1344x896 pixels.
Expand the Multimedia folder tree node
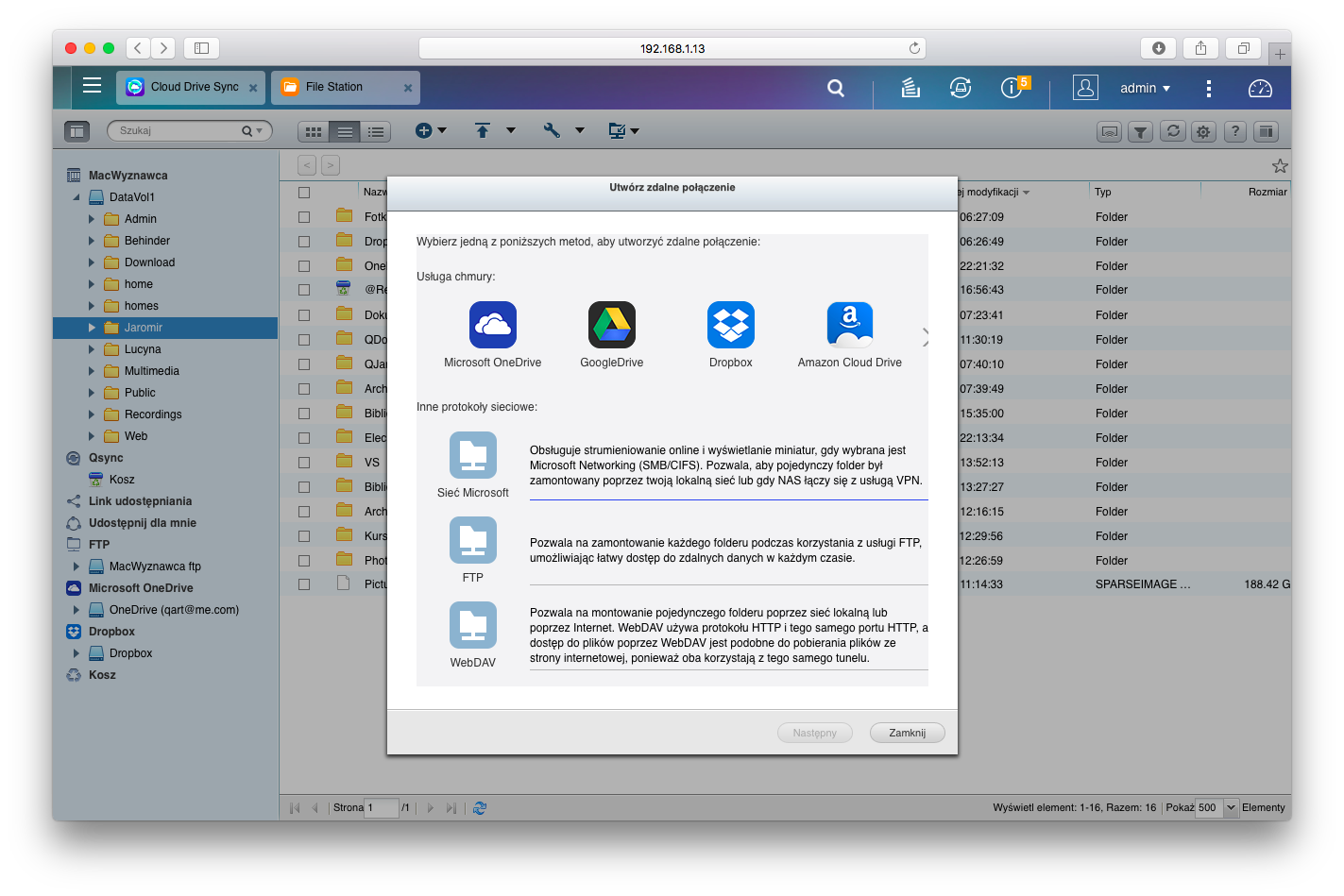point(92,371)
